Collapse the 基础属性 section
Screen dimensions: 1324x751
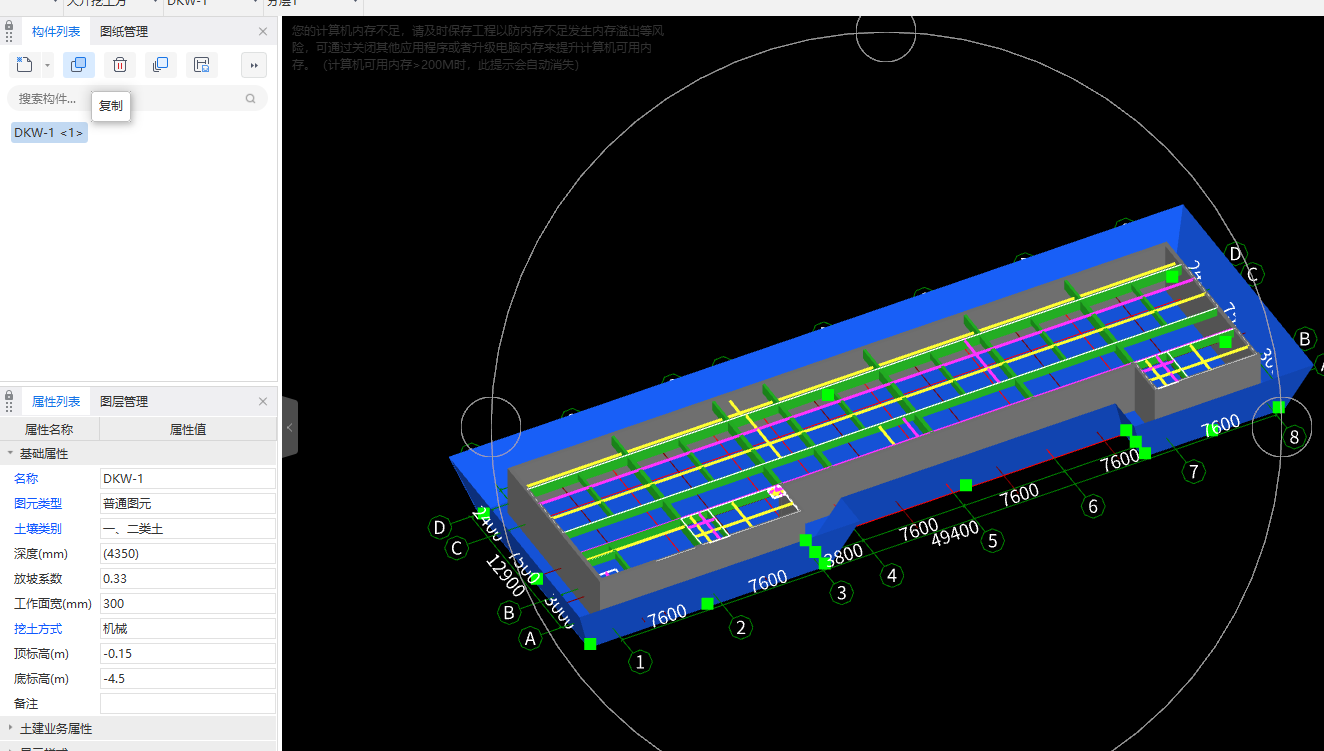point(10,453)
